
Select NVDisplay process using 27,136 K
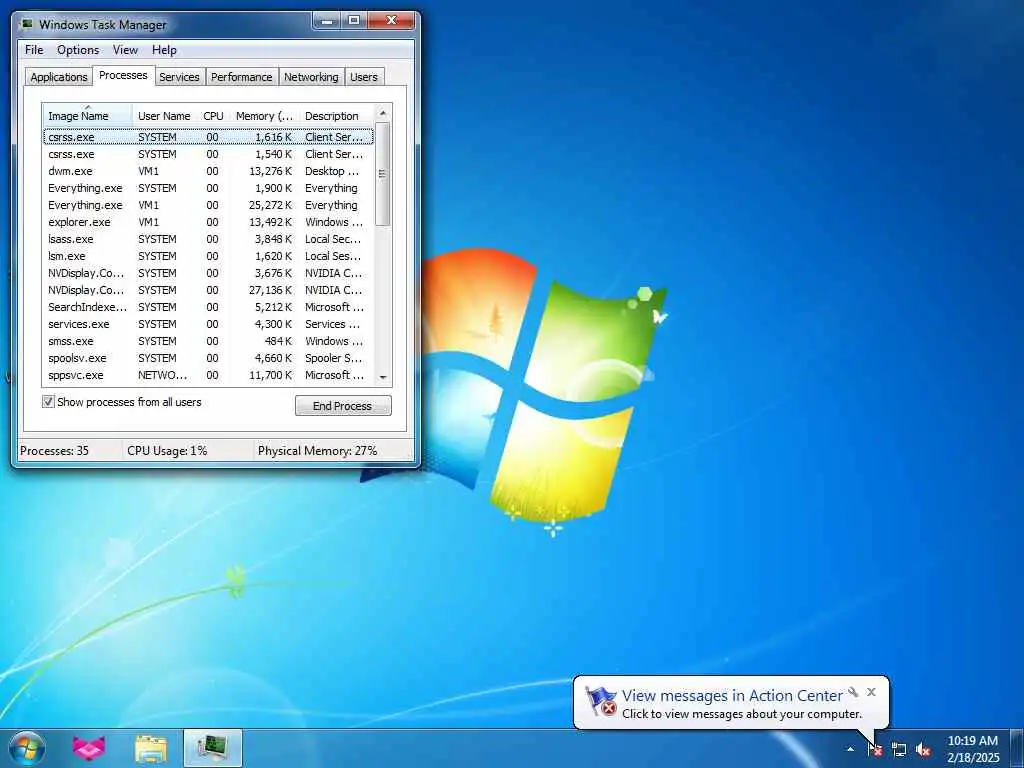tap(208, 290)
